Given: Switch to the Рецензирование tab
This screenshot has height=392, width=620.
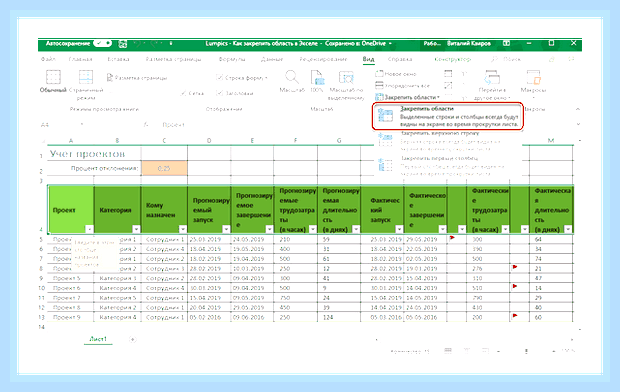Looking at the screenshot, I should pos(323,59).
